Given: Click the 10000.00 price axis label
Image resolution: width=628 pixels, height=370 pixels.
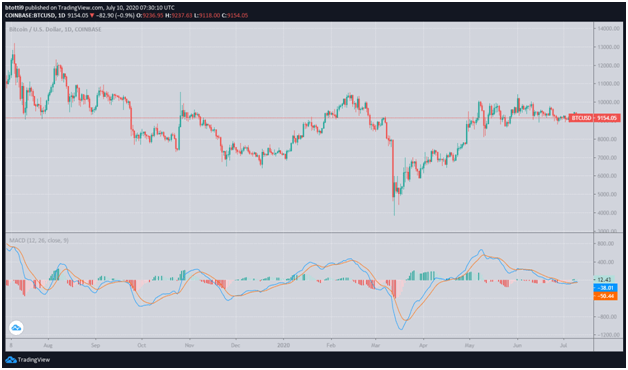Looking at the screenshot, I should click(x=607, y=103).
